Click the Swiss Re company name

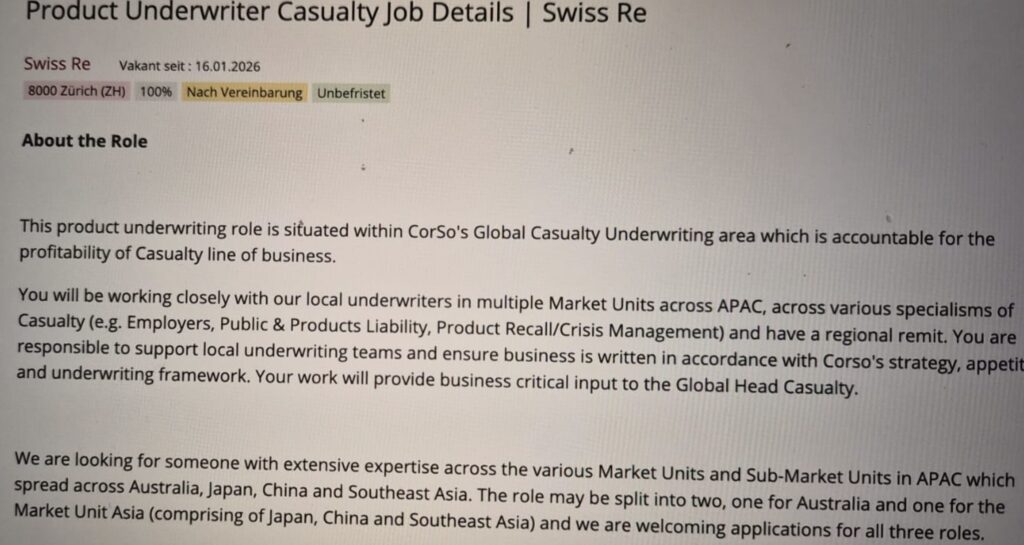tap(57, 64)
